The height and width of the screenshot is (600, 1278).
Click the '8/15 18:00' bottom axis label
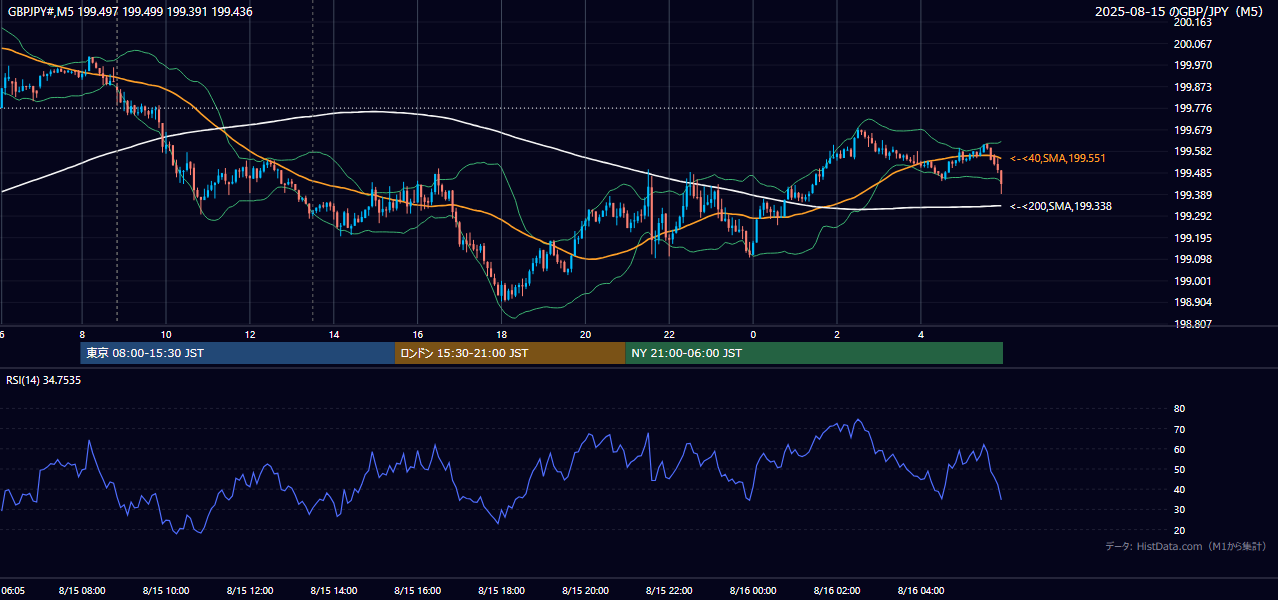pyautogui.click(x=502, y=591)
